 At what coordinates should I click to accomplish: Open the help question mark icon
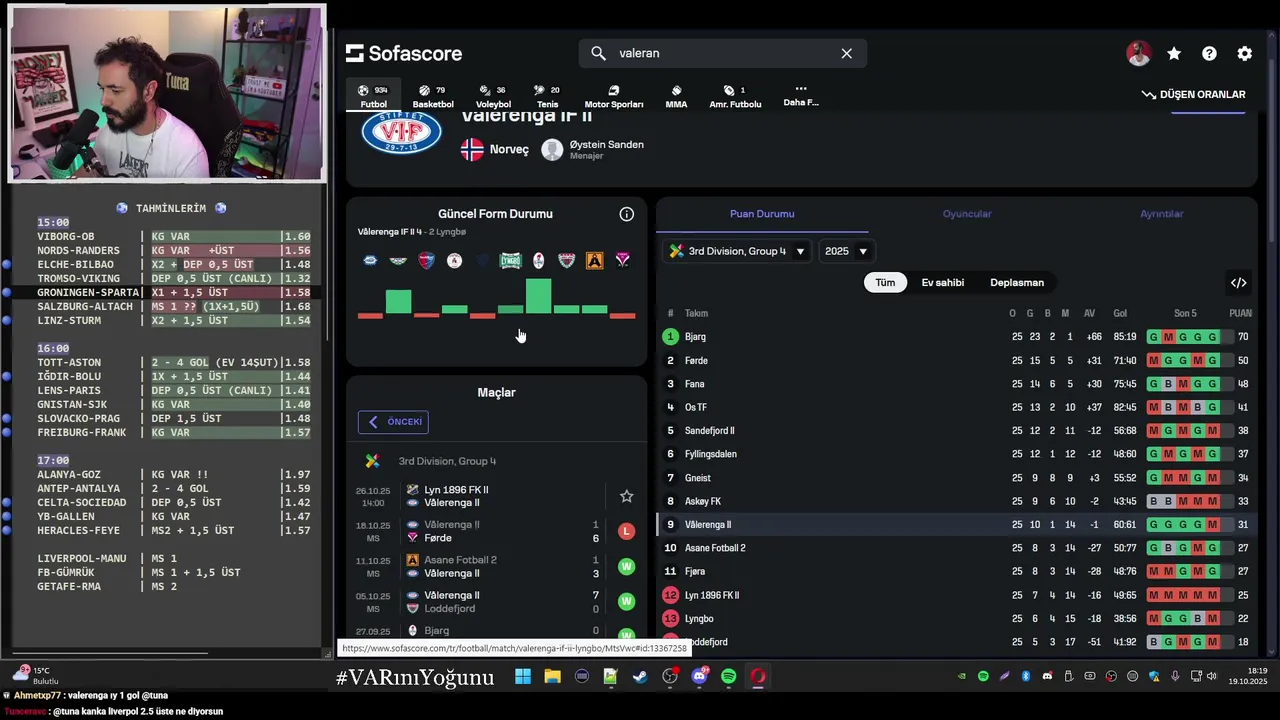pyautogui.click(x=1209, y=54)
